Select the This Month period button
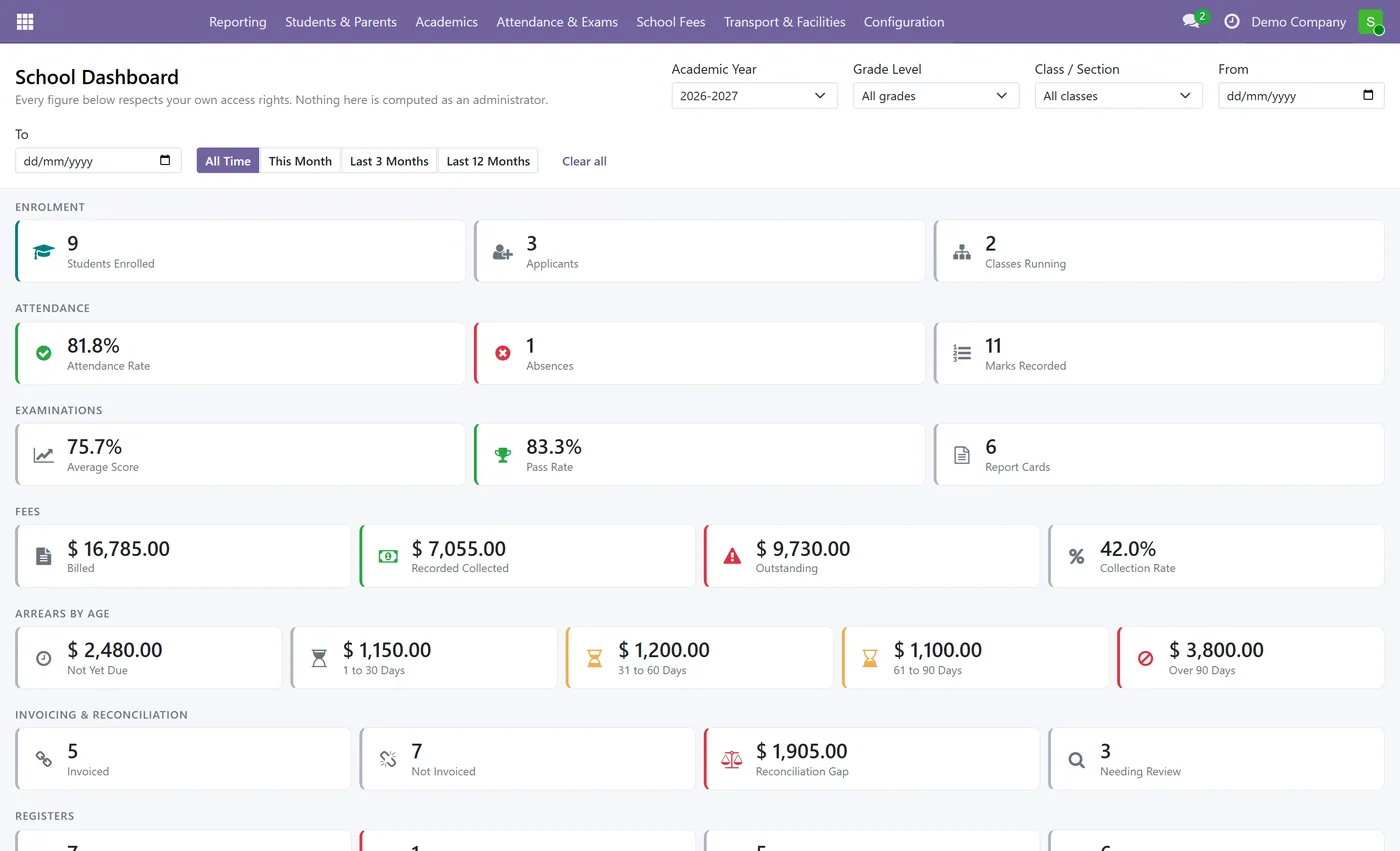The image size is (1400, 851). [x=300, y=161]
